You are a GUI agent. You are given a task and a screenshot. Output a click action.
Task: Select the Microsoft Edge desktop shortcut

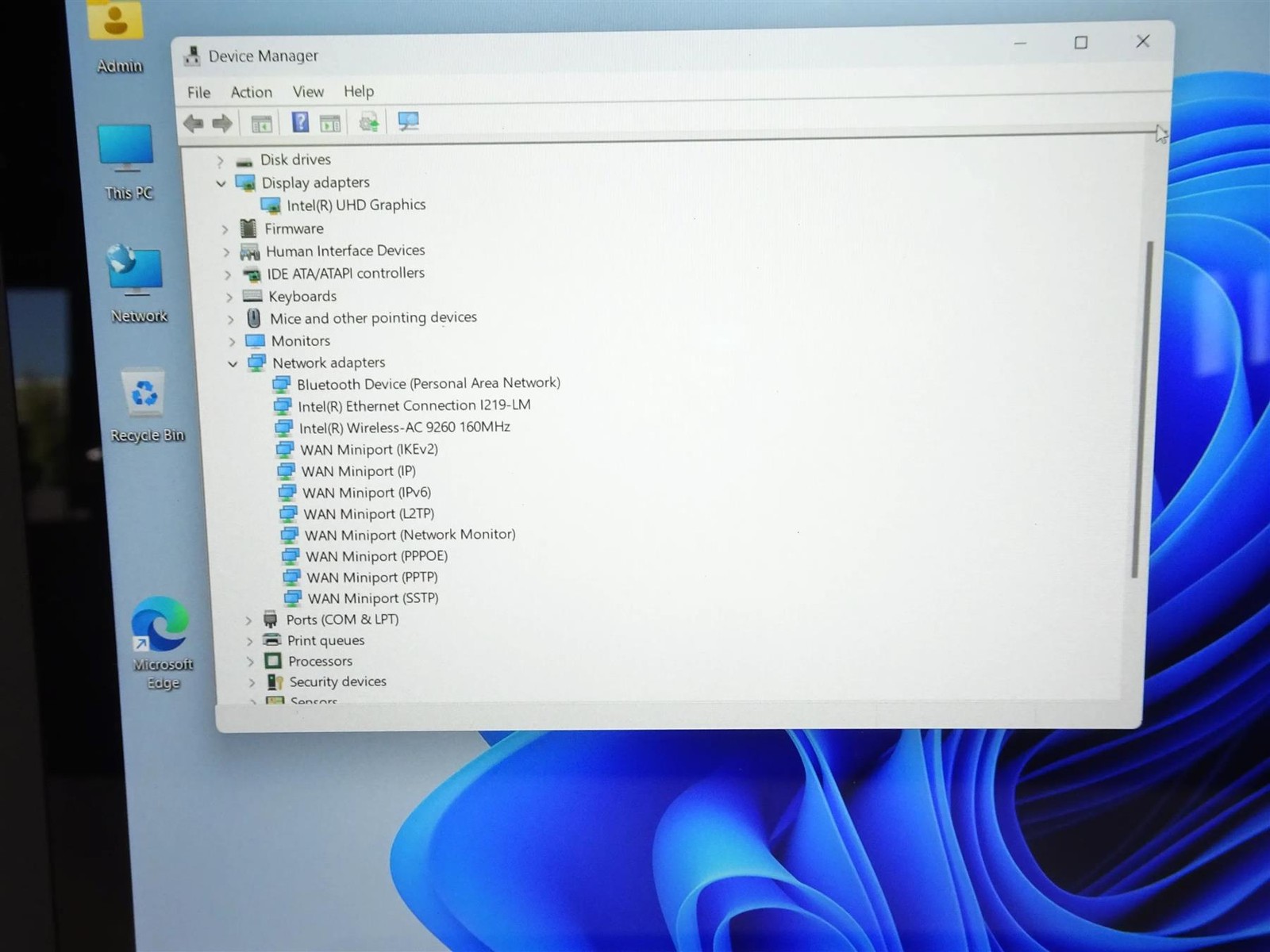(160, 625)
